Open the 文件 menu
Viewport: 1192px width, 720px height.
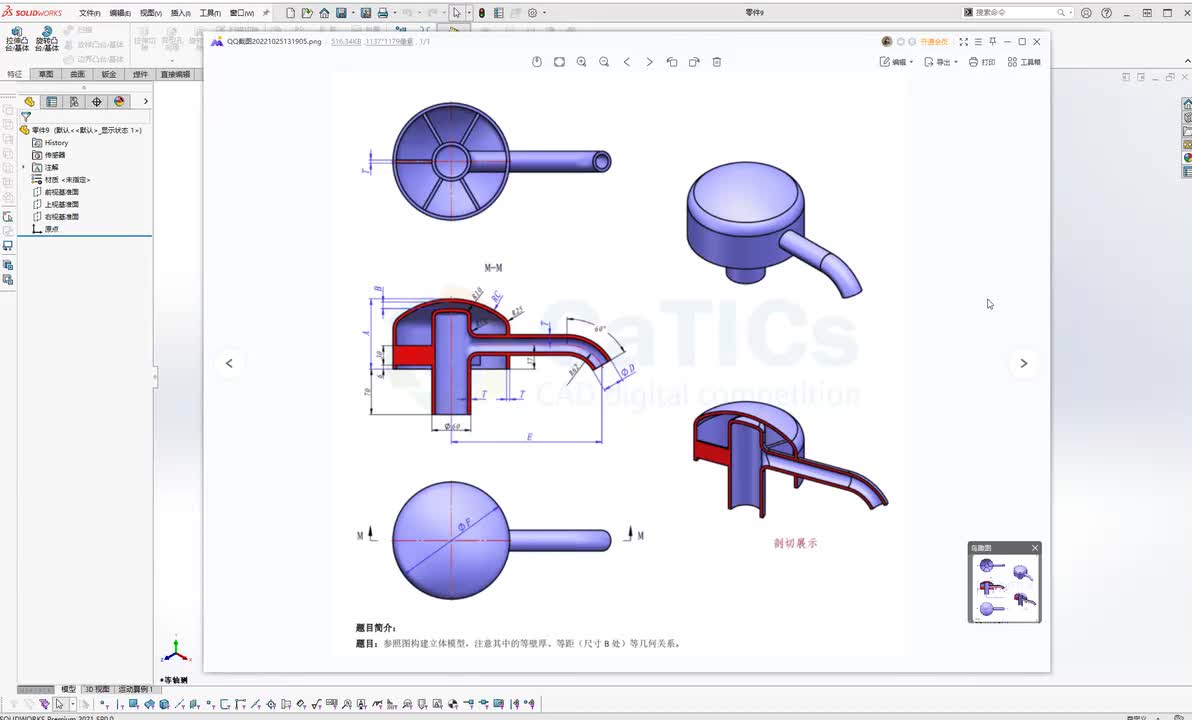click(x=90, y=13)
